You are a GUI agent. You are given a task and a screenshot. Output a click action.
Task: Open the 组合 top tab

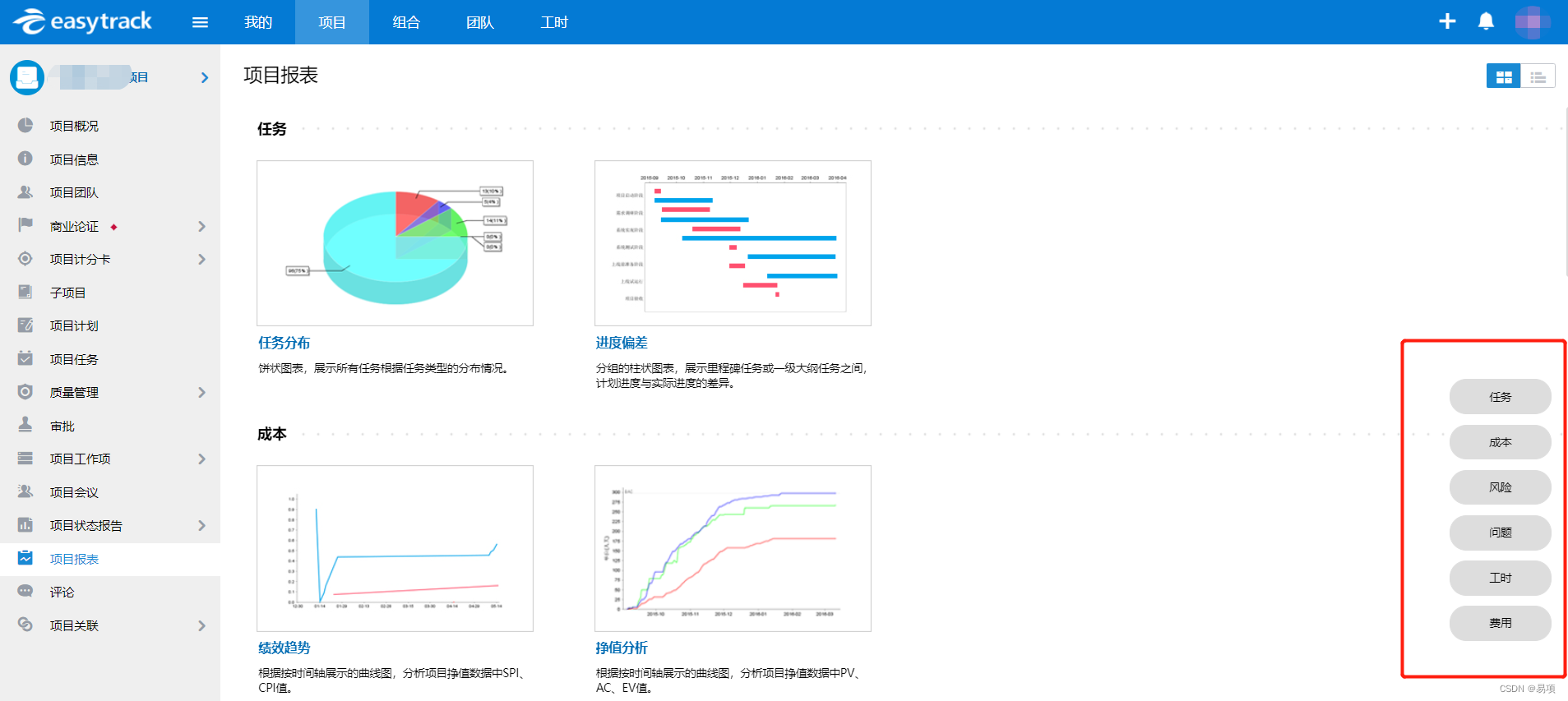tap(406, 22)
